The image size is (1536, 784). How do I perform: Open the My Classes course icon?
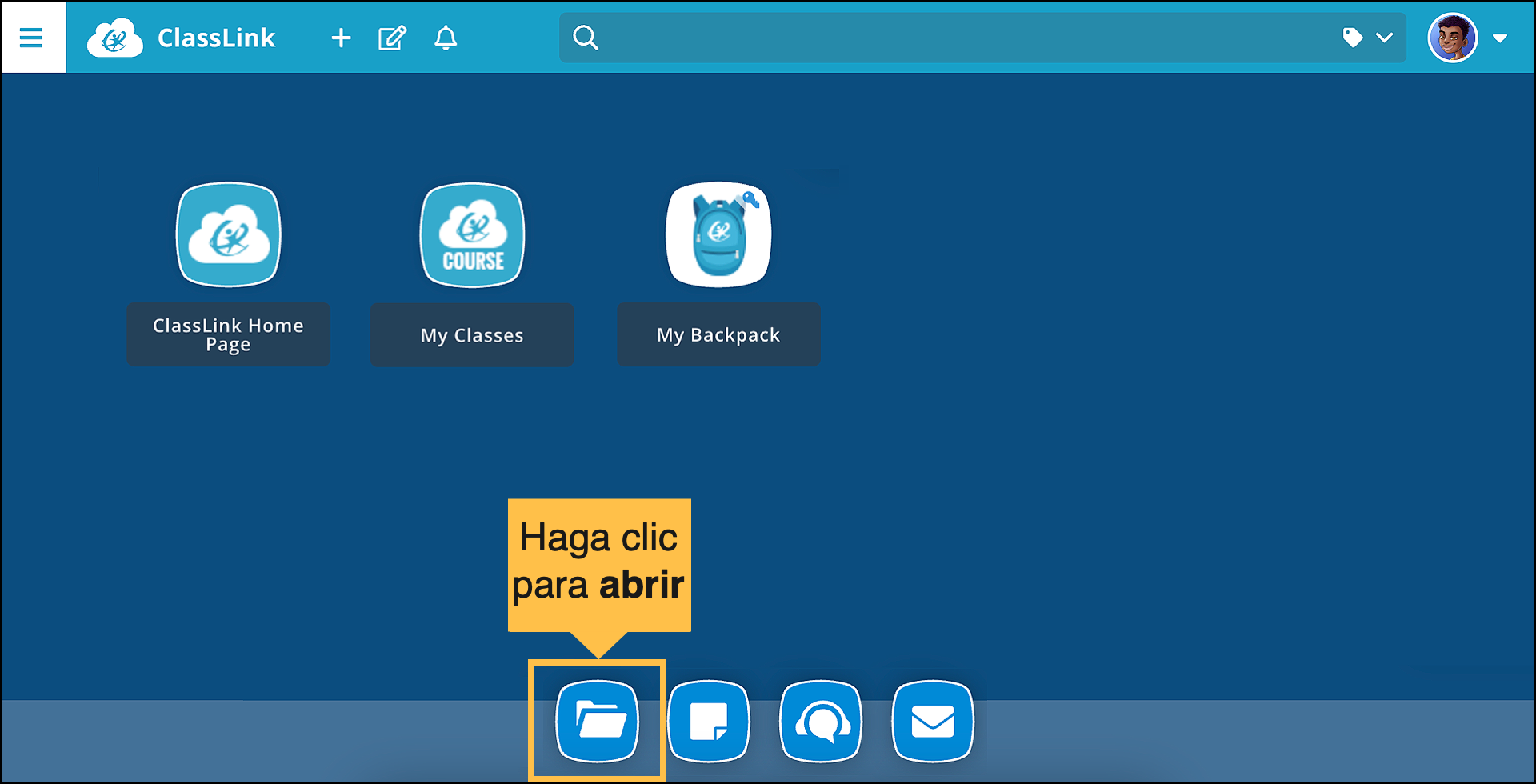(x=472, y=234)
